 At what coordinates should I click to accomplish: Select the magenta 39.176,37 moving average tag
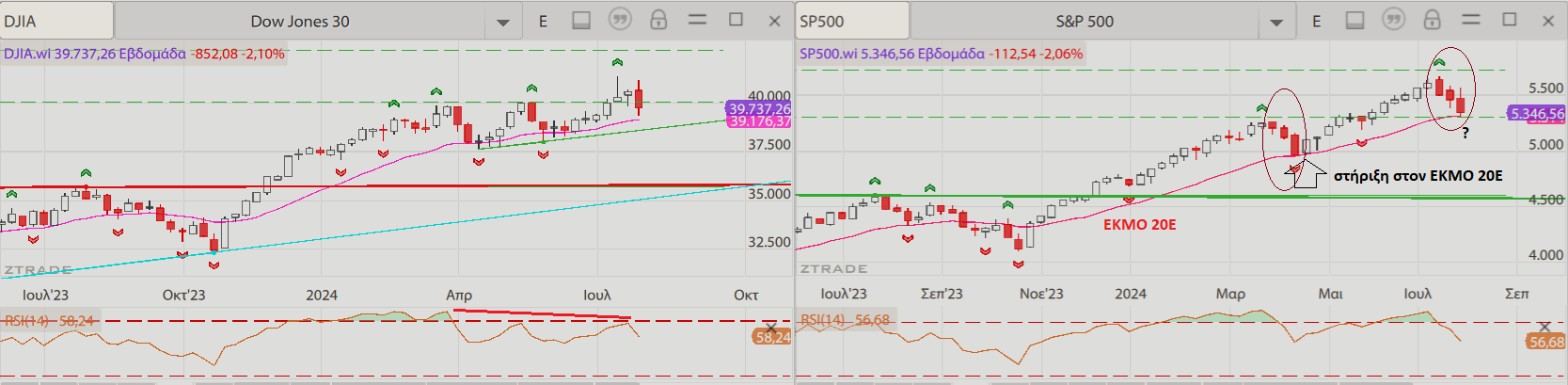click(x=759, y=121)
